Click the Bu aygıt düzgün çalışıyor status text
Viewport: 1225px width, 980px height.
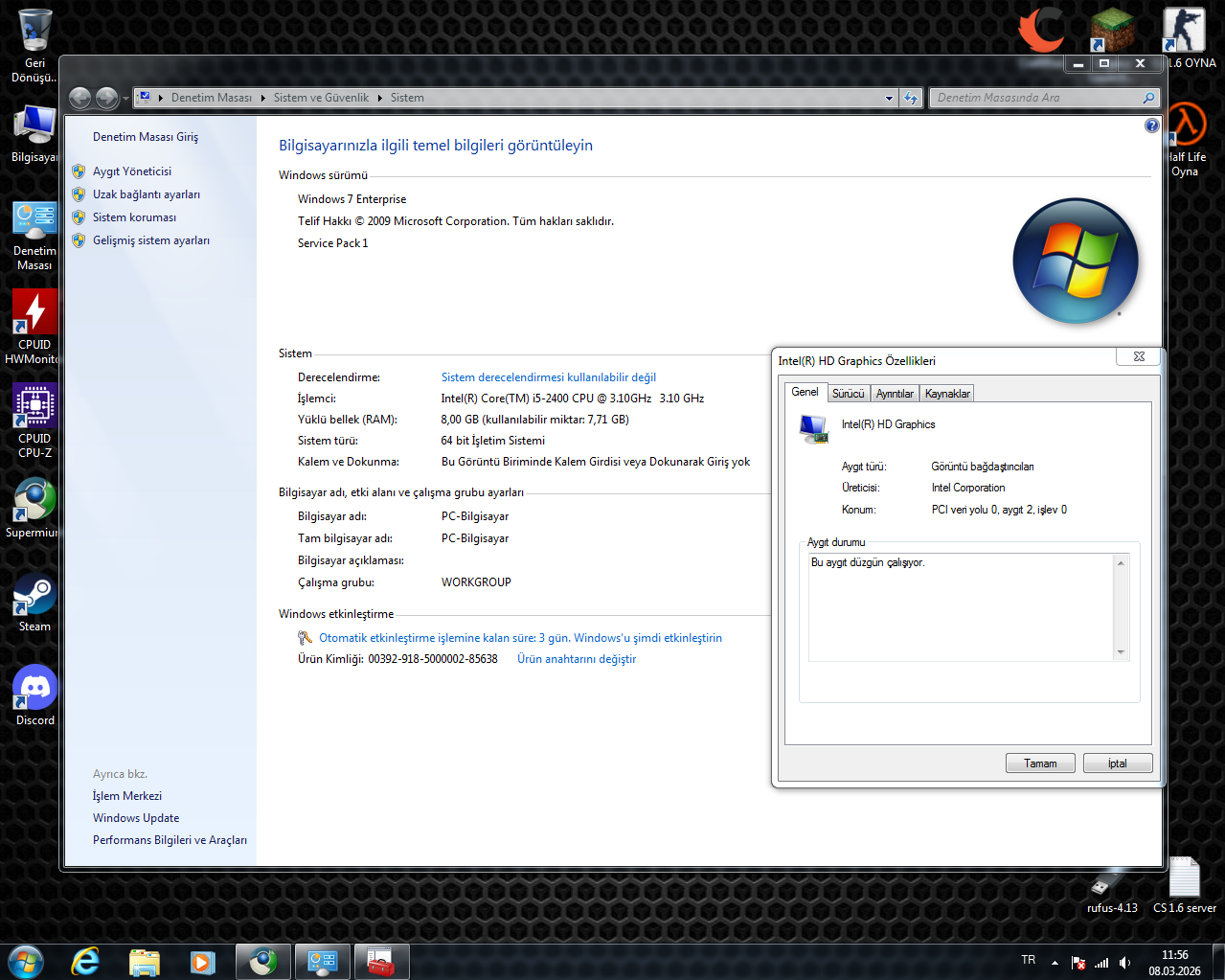tap(868, 562)
